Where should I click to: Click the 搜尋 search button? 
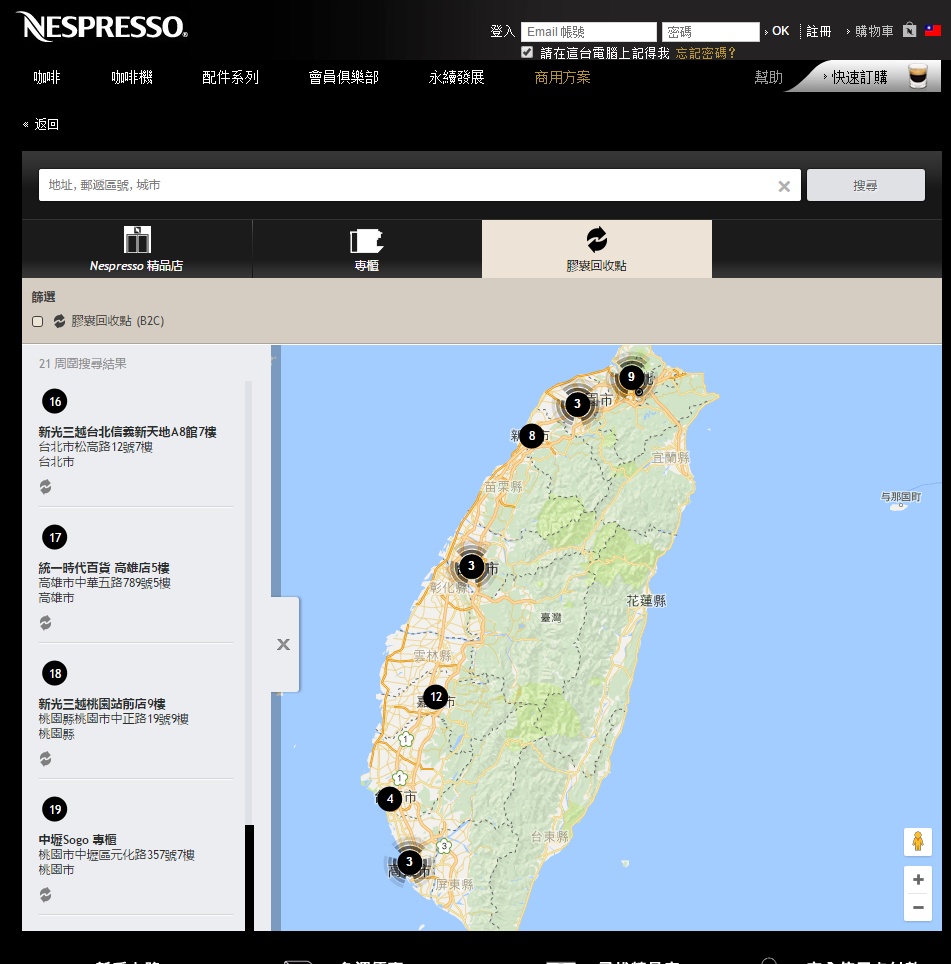pyautogui.click(x=866, y=185)
